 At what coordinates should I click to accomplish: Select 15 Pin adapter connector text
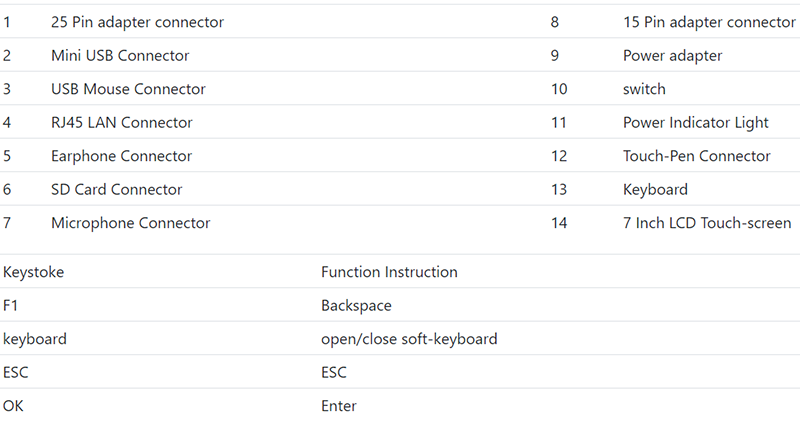(709, 22)
